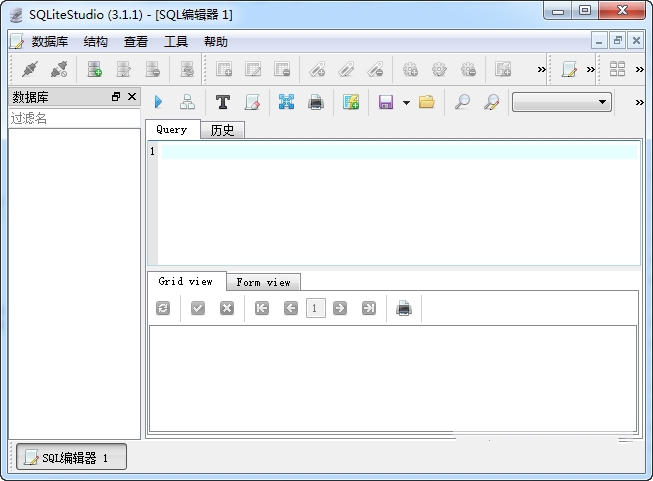Go to the previous results page
Image resolution: width=653 pixels, height=481 pixels.
291,308
